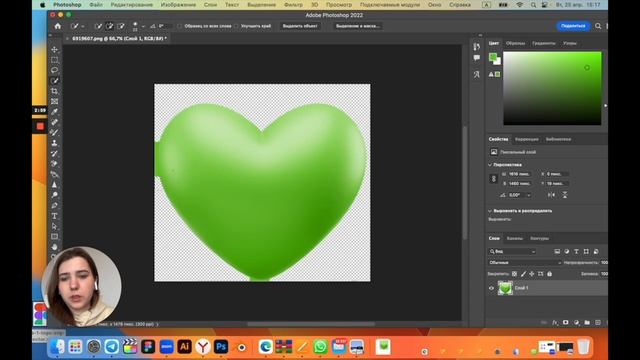
Task: Toggle pixel layer filter in Layers
Action: (557, 251)
